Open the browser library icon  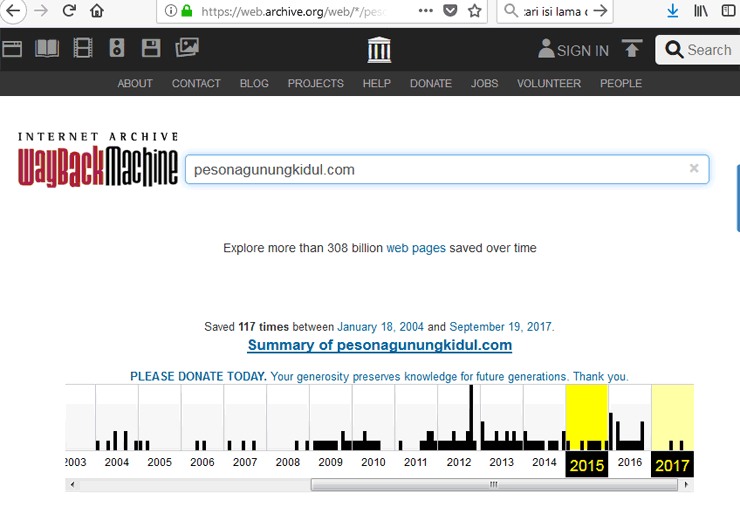(700, 10)
